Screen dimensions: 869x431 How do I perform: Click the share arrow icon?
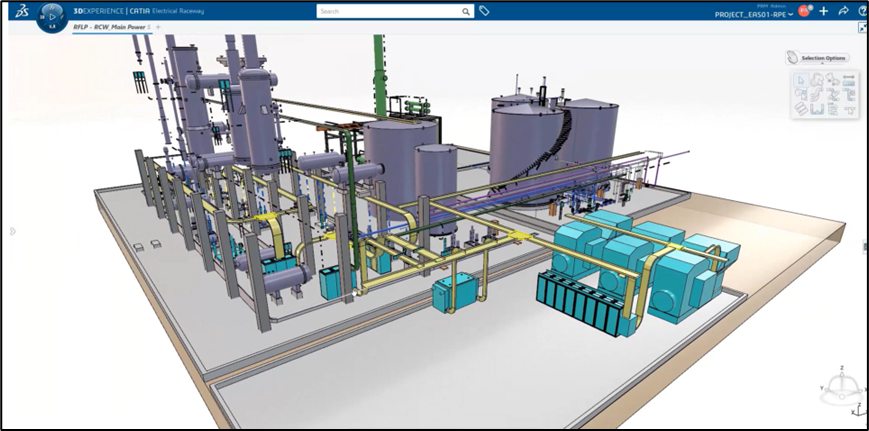click(843, 11)
